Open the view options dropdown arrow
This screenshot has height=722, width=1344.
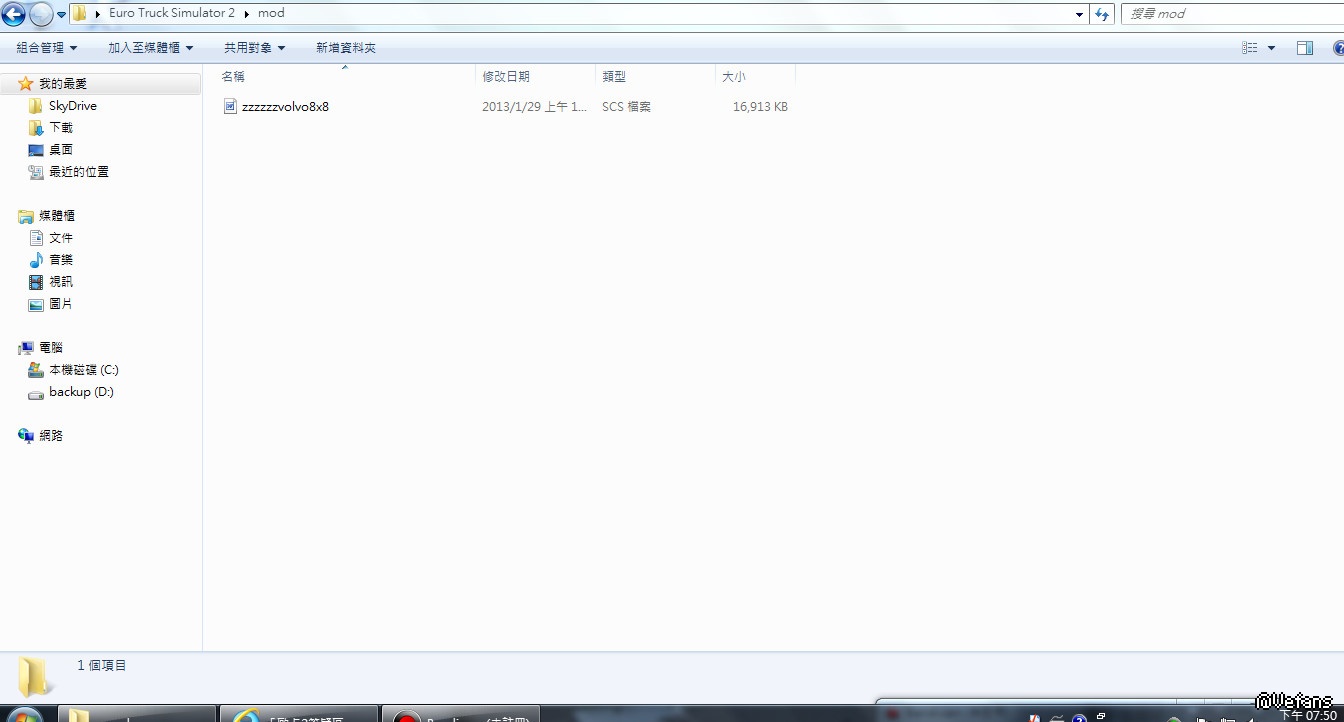[1272, 48]
